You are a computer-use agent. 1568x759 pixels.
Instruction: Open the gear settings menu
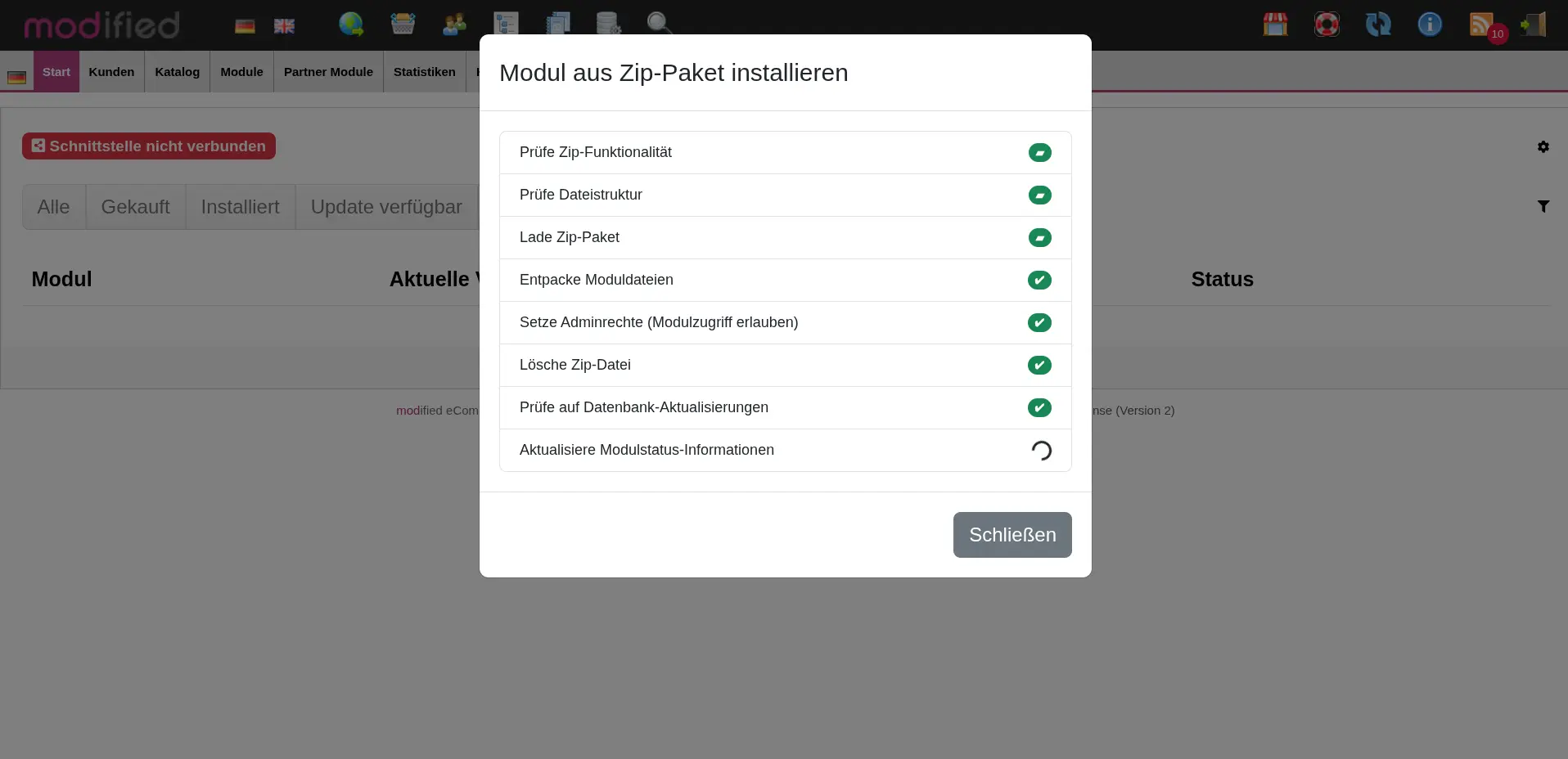1543,147
